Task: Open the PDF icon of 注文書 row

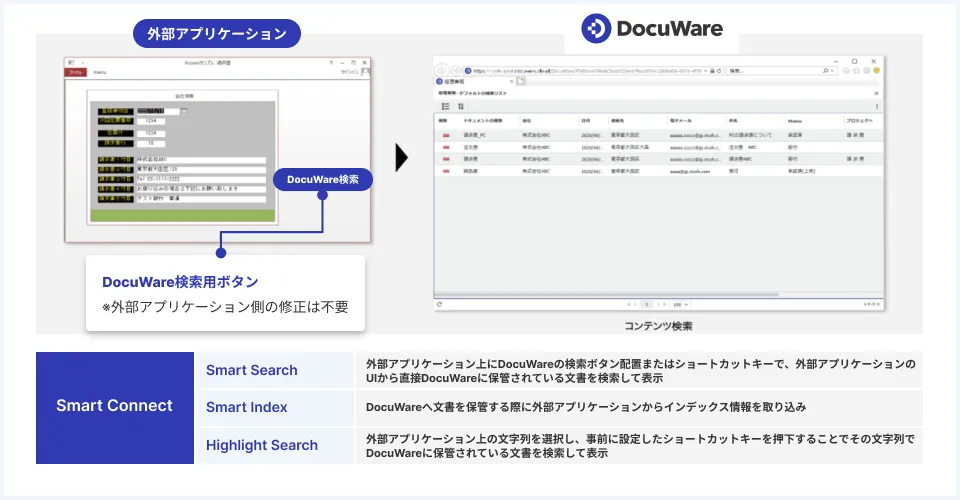Action: [446, 147]
